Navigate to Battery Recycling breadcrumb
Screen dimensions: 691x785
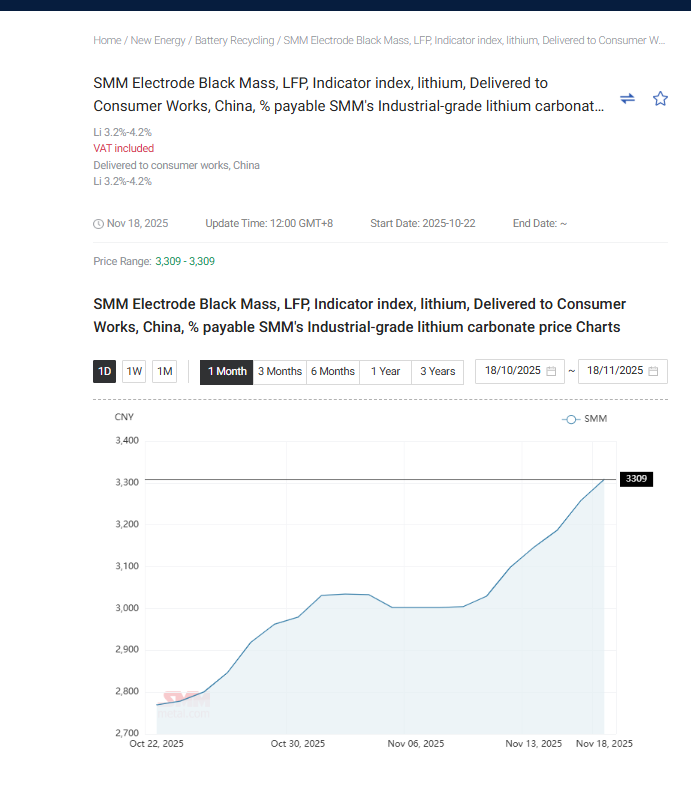click(x=234, y=40)
